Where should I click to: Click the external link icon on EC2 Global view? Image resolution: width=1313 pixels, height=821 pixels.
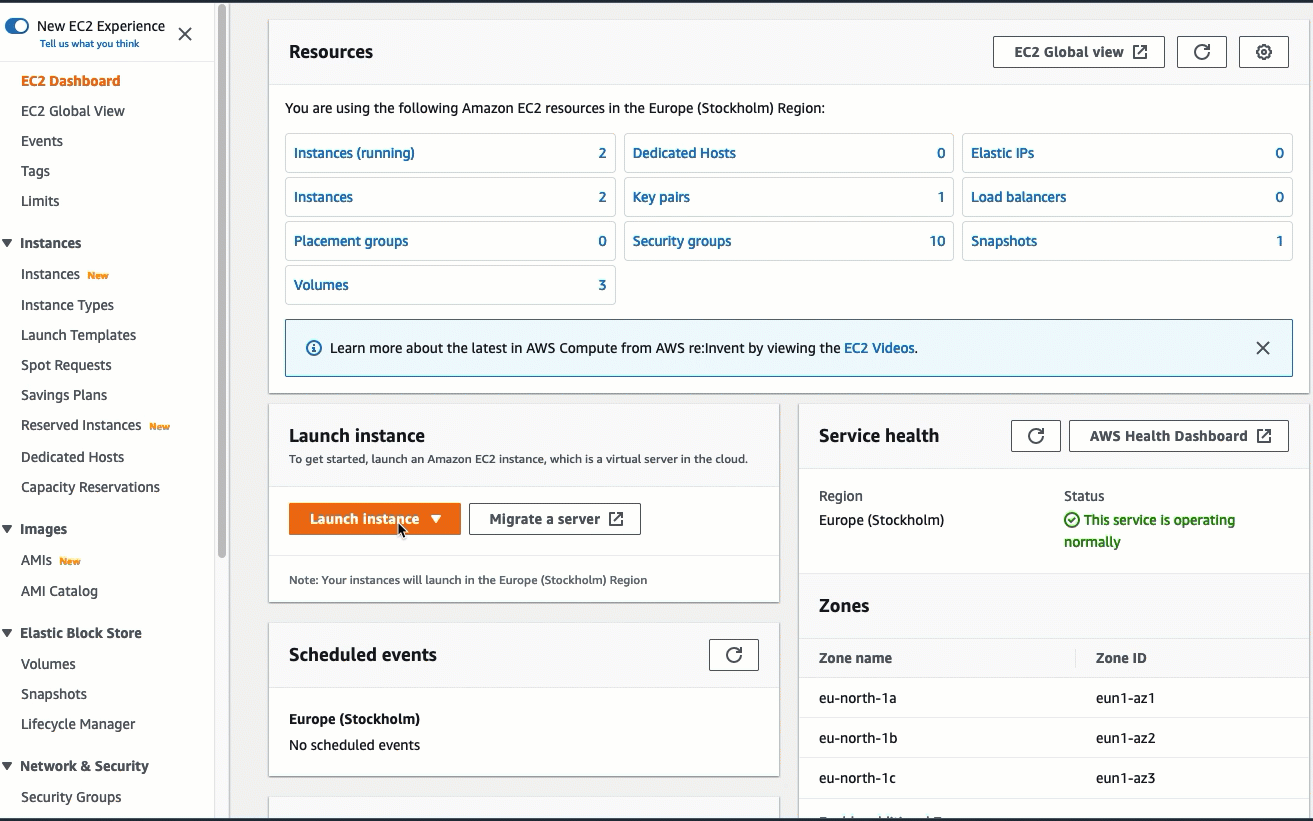pos(1141,51)
